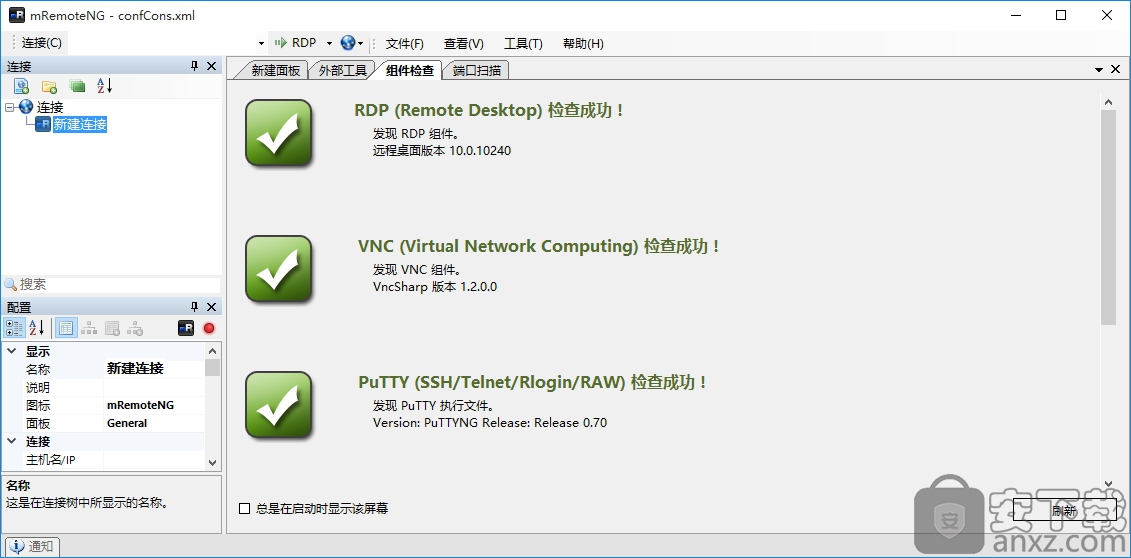
Task: Click the down arrow of component check scrollbar
Action: click(x=1108, y=484)
